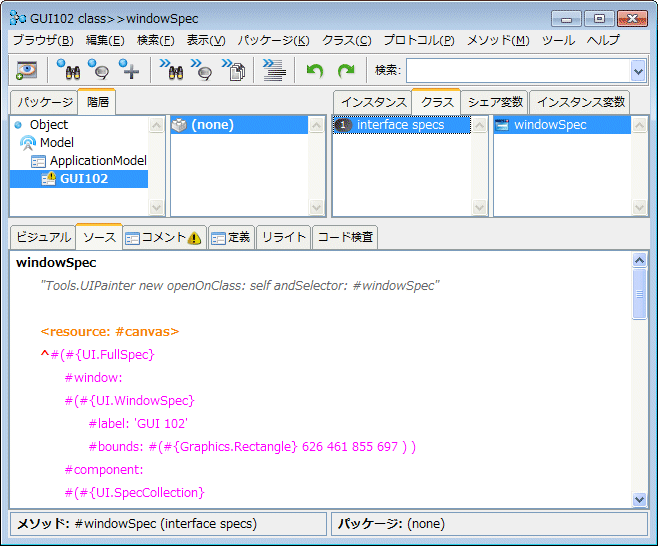
Task: Click the first binoculars find icon
Action: [68, 70]
